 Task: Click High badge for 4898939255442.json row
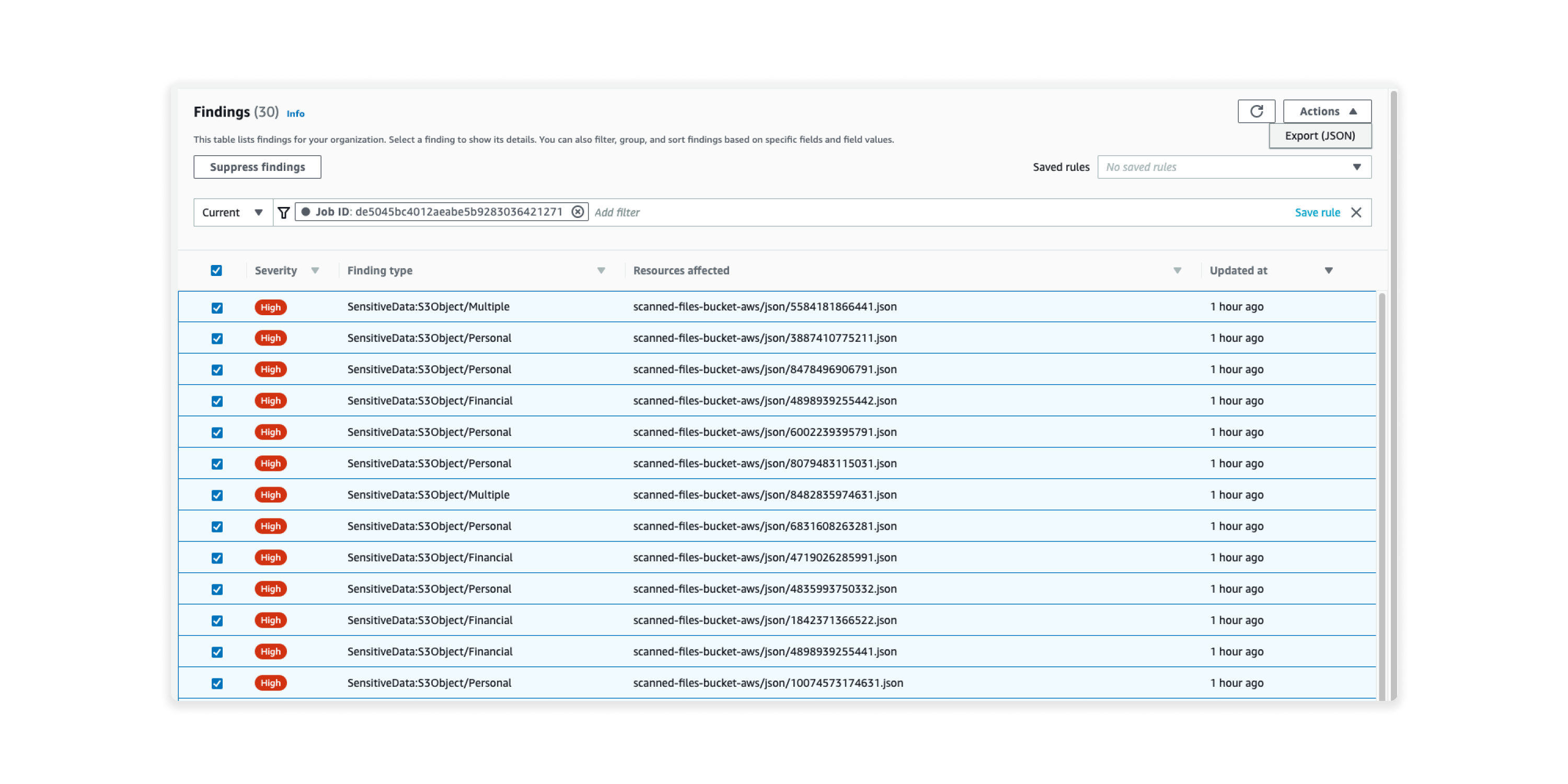(x=270, y=401)
